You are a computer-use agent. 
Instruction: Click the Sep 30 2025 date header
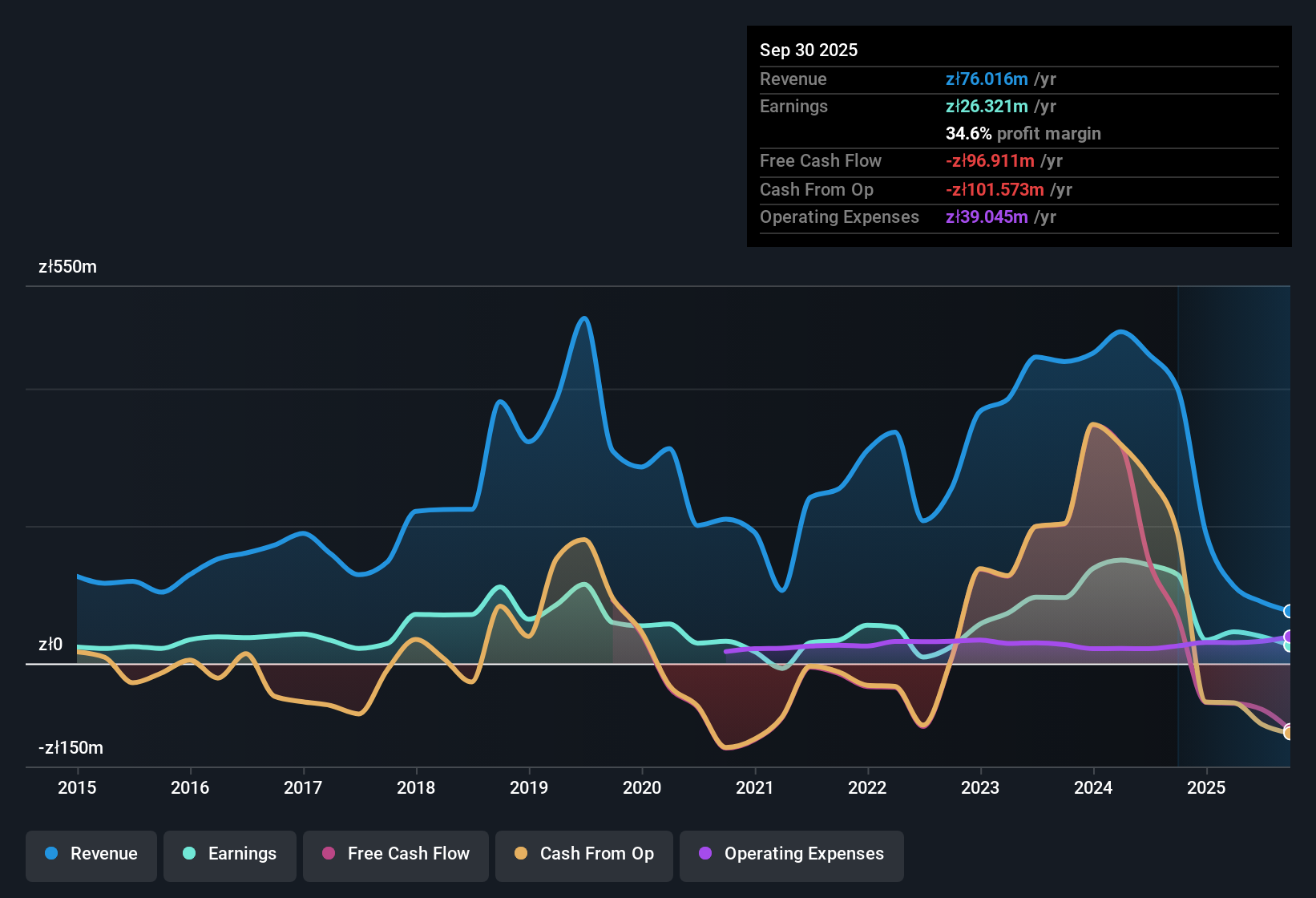coord(809,50)
